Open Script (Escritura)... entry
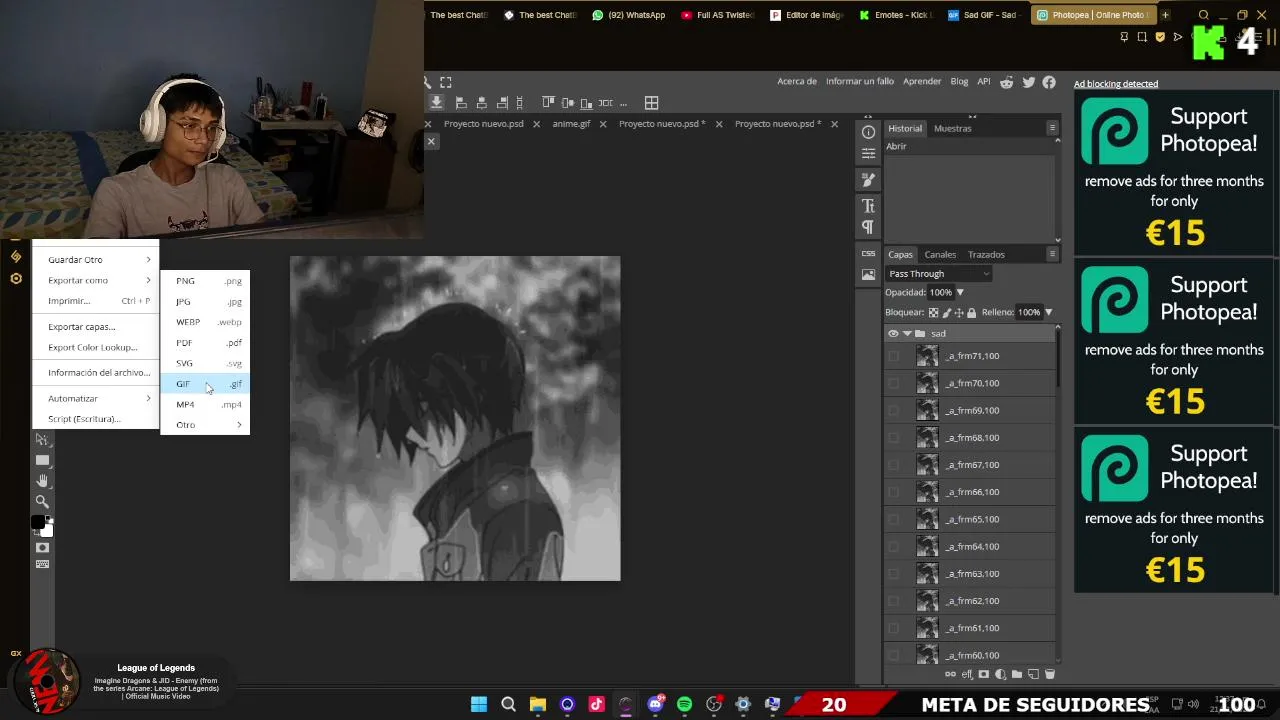Screen dimensions: 1280x720 96,419
